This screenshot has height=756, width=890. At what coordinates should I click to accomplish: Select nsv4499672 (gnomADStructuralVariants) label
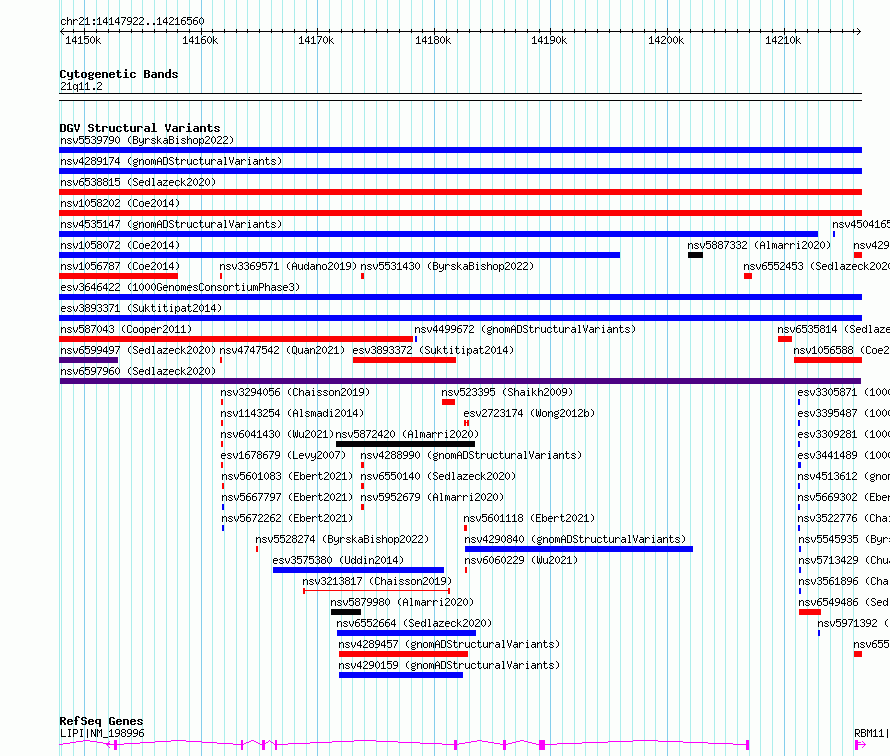point(525,329)
